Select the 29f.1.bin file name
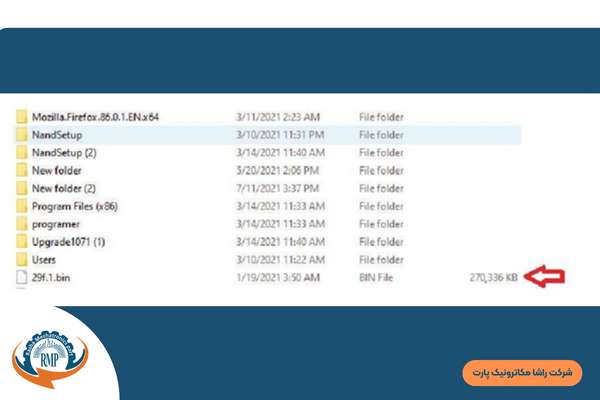Image resolution: width=600 pixels, height=400 pixels. tap(53, 275)
